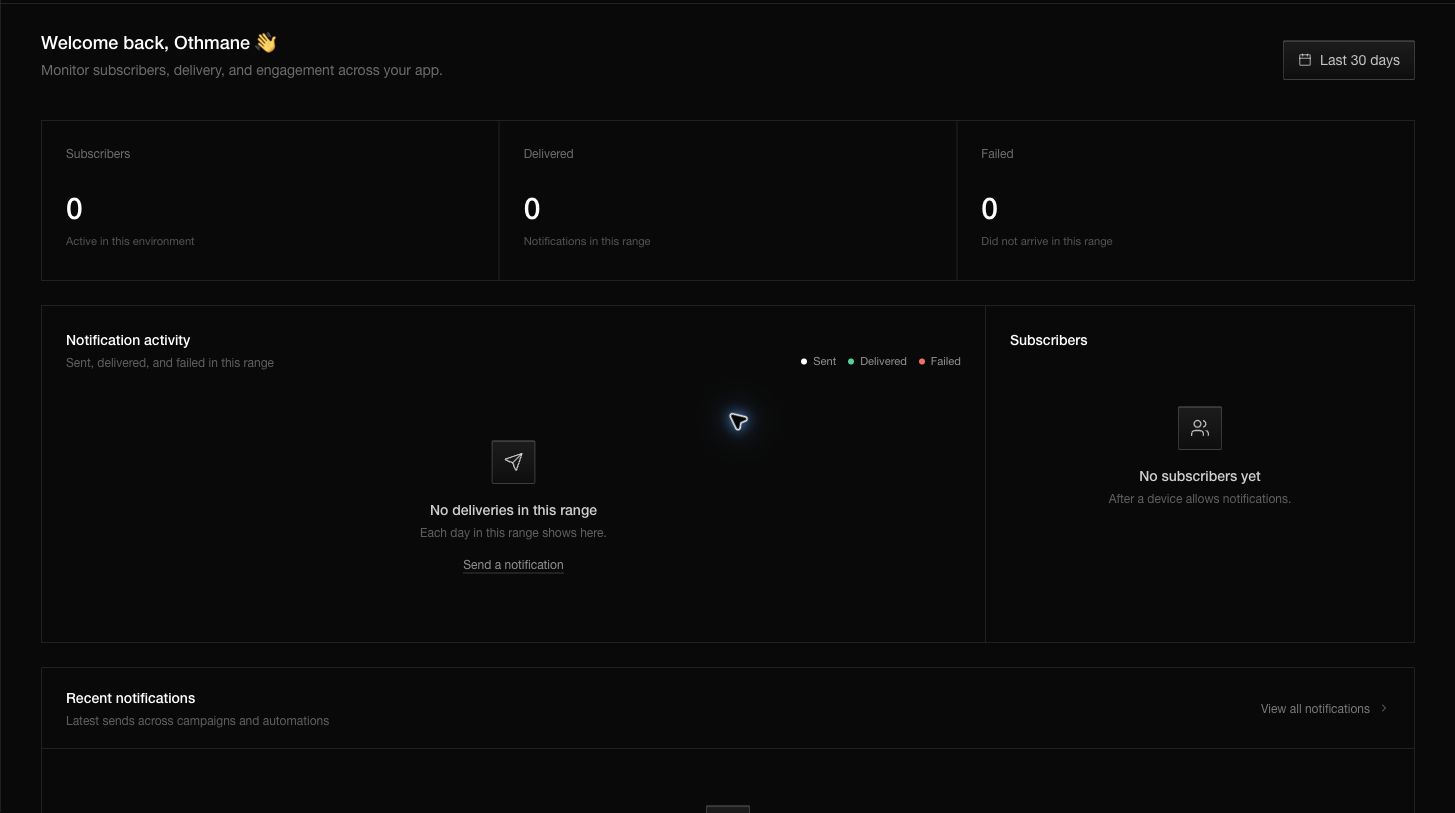Select the Delivered legend label in the chart
The height and width of the screenshot is (813, 1455).
click(883, 362)
